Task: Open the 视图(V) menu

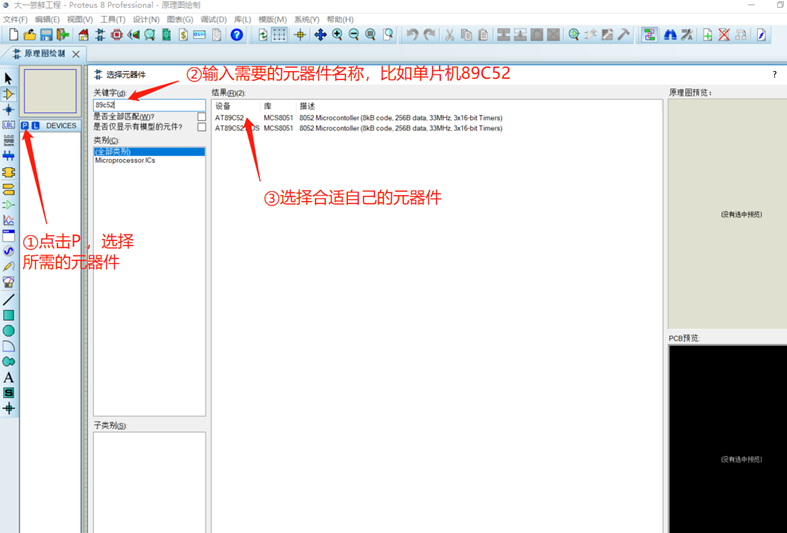Action: pos(80,19)
